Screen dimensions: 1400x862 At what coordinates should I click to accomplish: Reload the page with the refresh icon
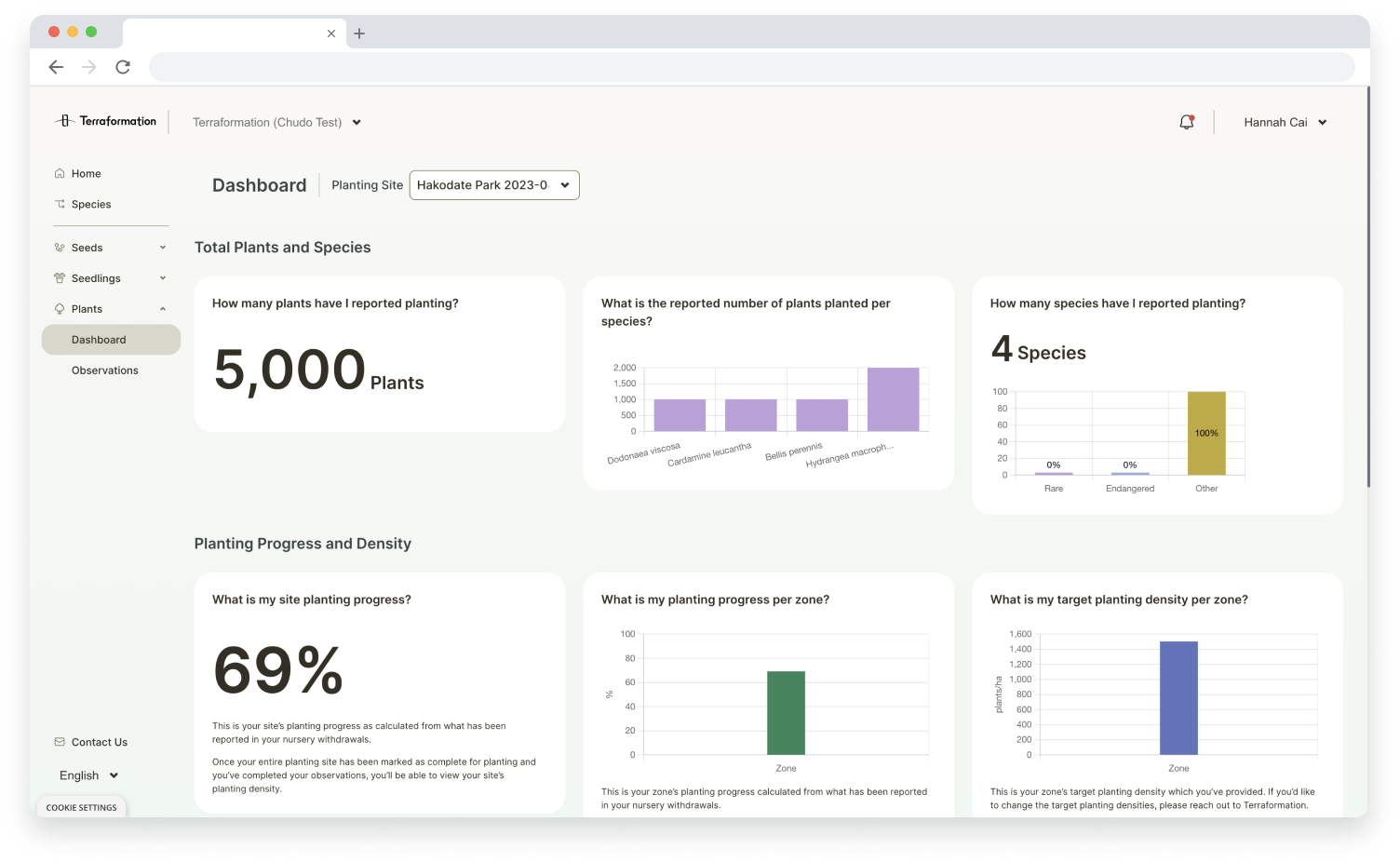(123, 67)
